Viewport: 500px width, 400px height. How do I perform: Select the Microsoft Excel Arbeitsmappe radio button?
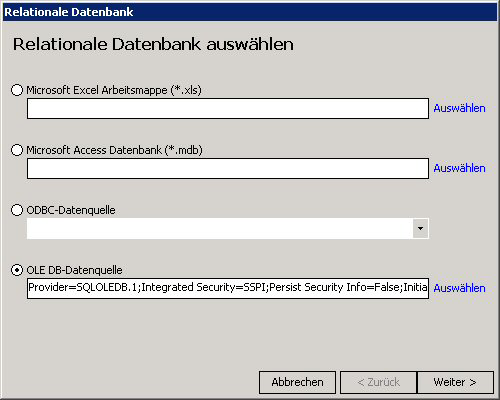[17, 90]
